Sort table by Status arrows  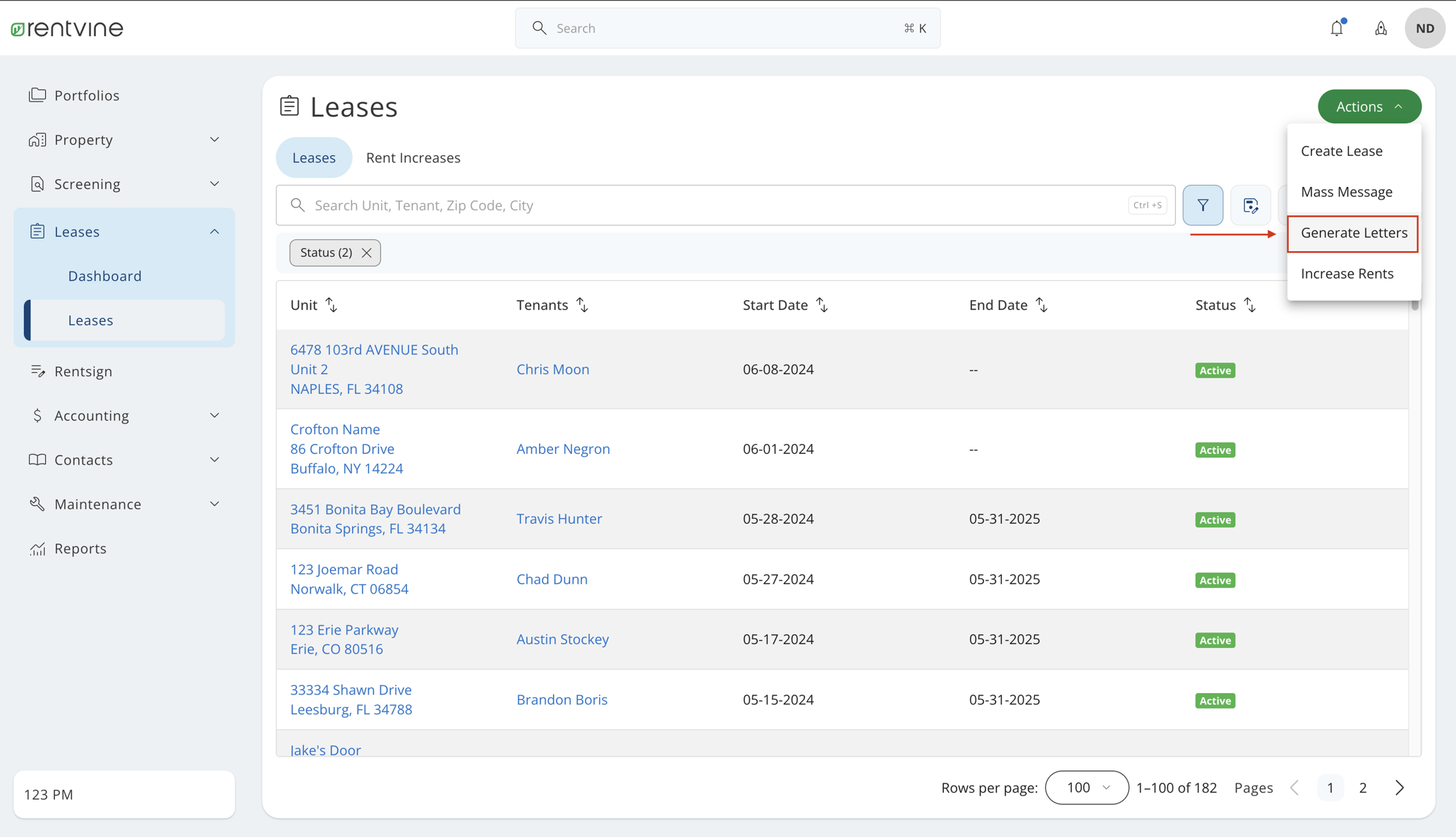(x=1249, y=305)
